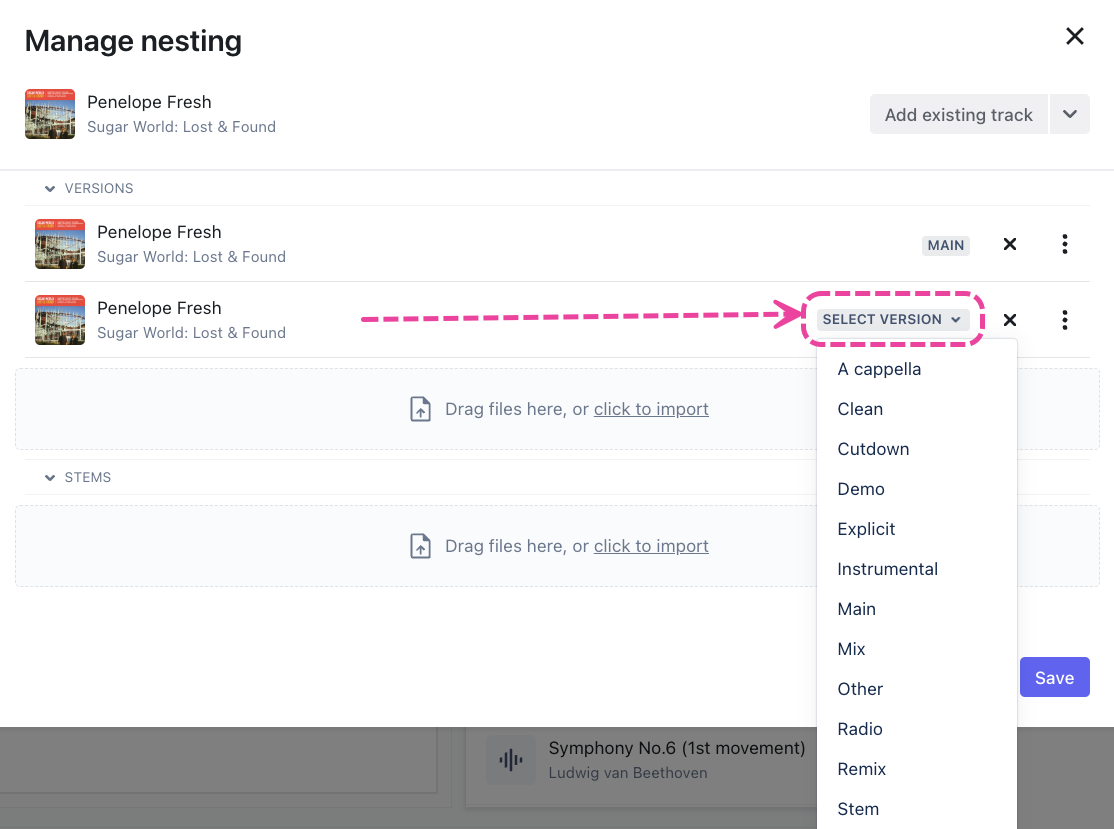Remove the second Penelope Fresh version
This screenshot has height=829, width=1114.
pyautogui.click(x=1010, y=320)
